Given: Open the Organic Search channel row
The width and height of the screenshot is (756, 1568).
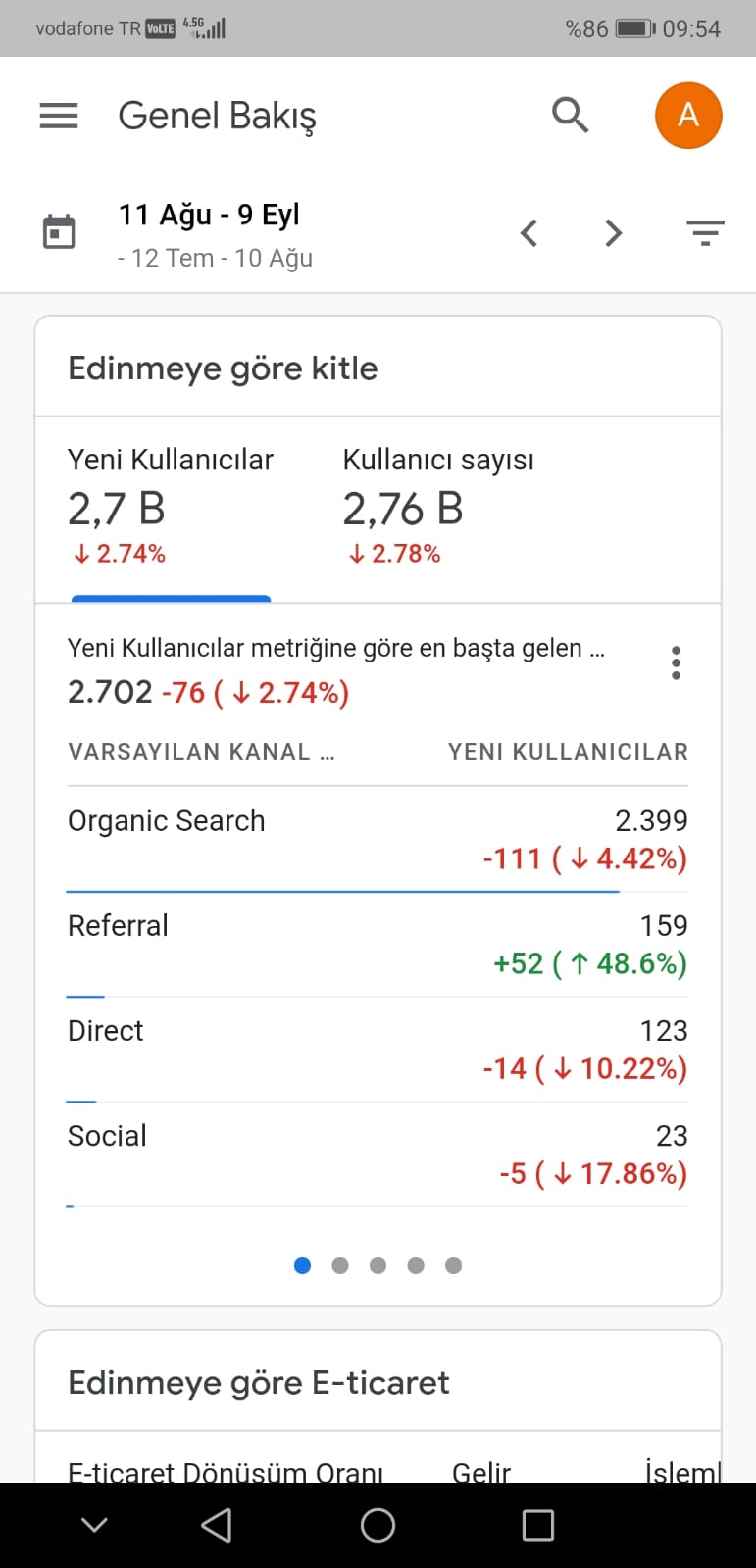Looking at the screenshot, I should tap(378, 840).
